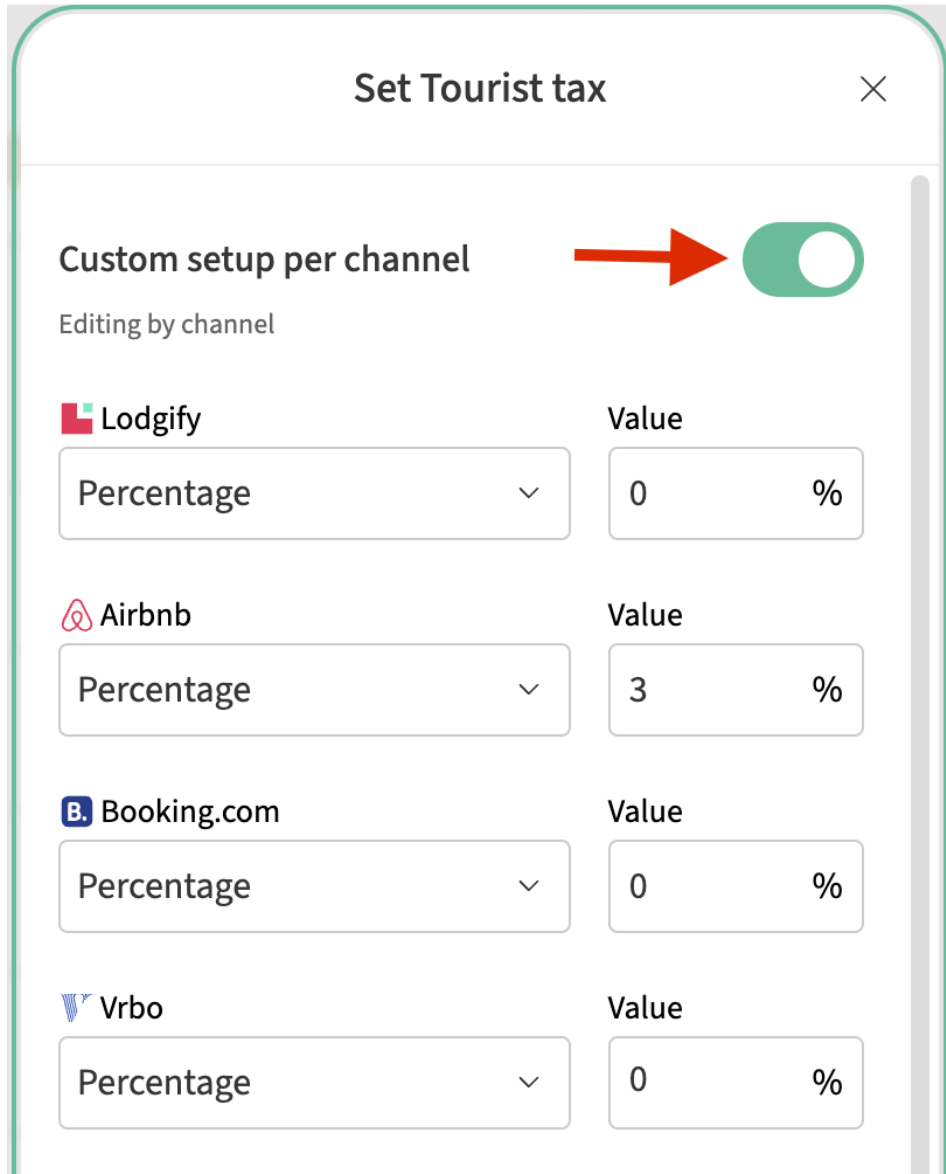Click the percent sign in Airbnb value
This screenshot has width=946, height=1174.
(827, 690)
